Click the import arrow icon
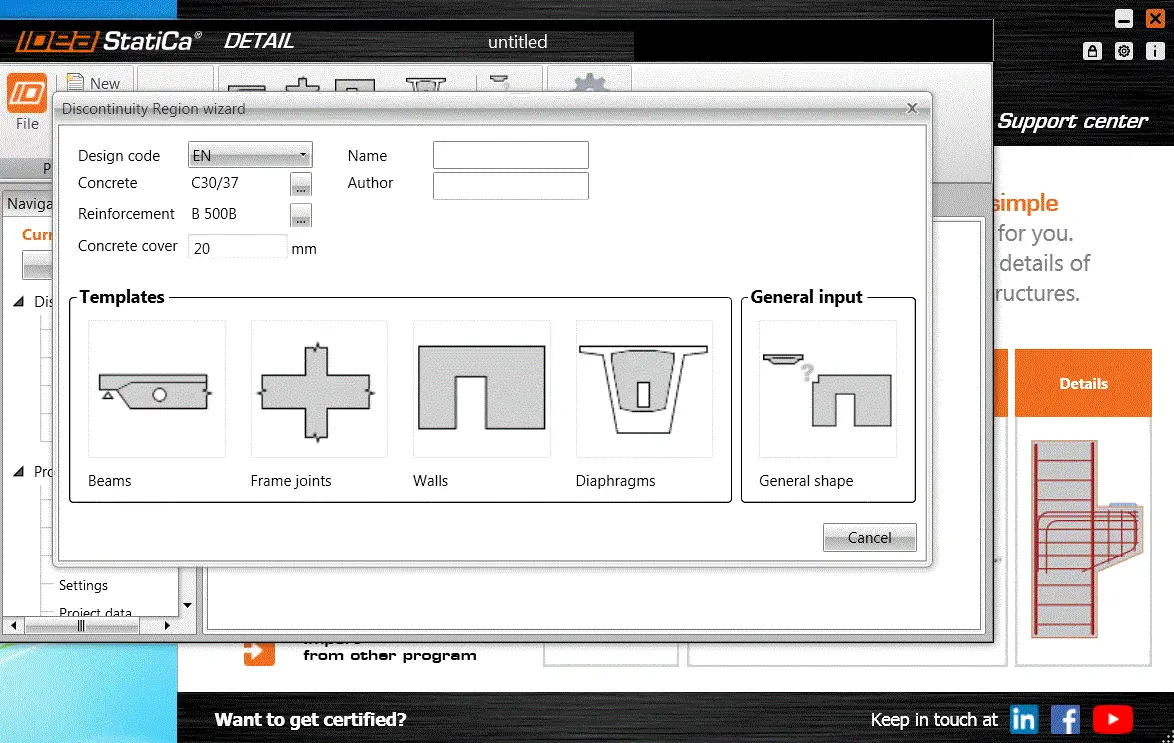Viewport: 1174px width, 743px height. click(259, 651)
